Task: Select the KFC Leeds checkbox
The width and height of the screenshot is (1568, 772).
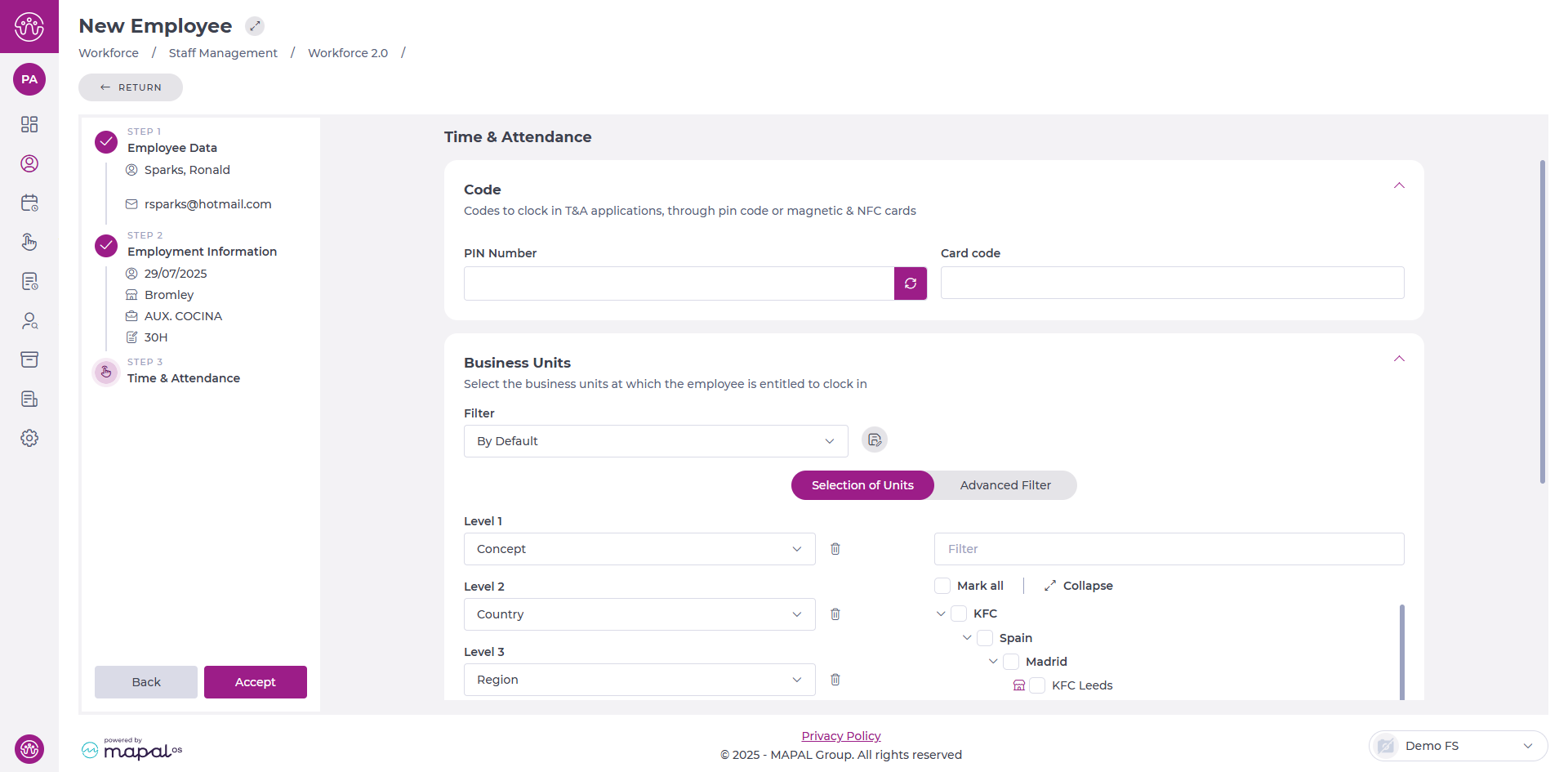Action: coord(1037,685)
